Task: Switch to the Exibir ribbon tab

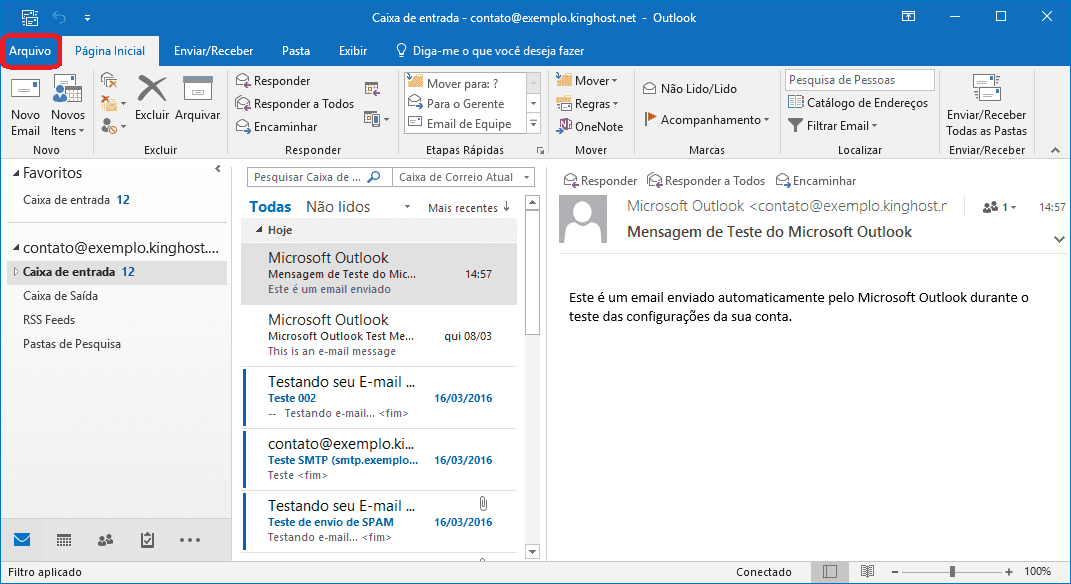Action: 352,51
